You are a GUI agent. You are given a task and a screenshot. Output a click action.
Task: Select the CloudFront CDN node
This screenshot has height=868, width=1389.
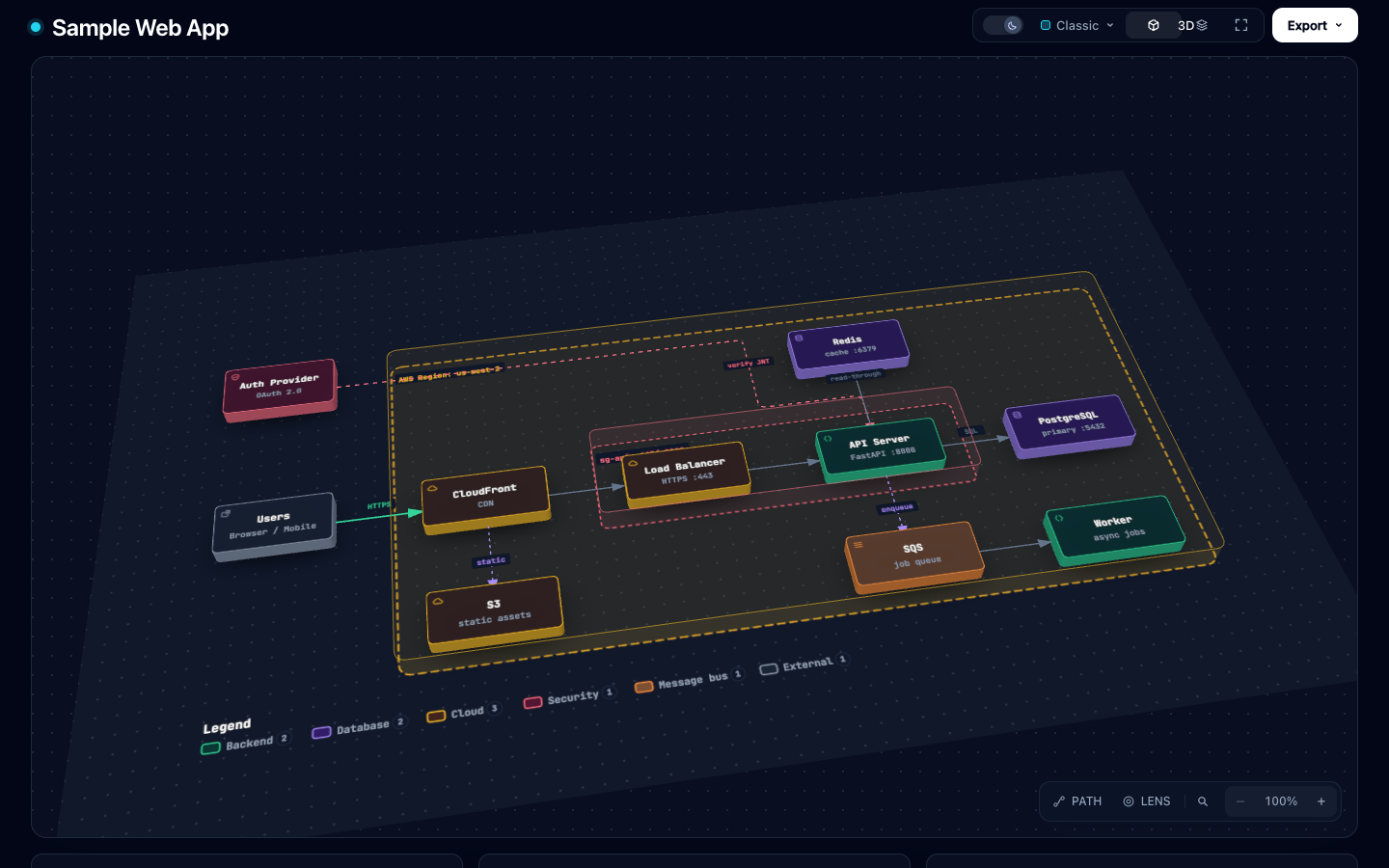(x=486, y=499)
